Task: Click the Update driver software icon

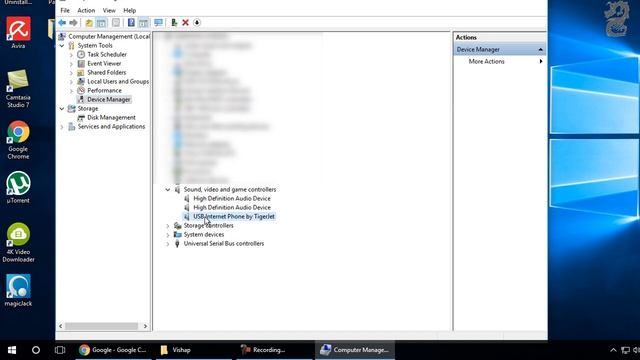Action: click(x=174, y=23)
